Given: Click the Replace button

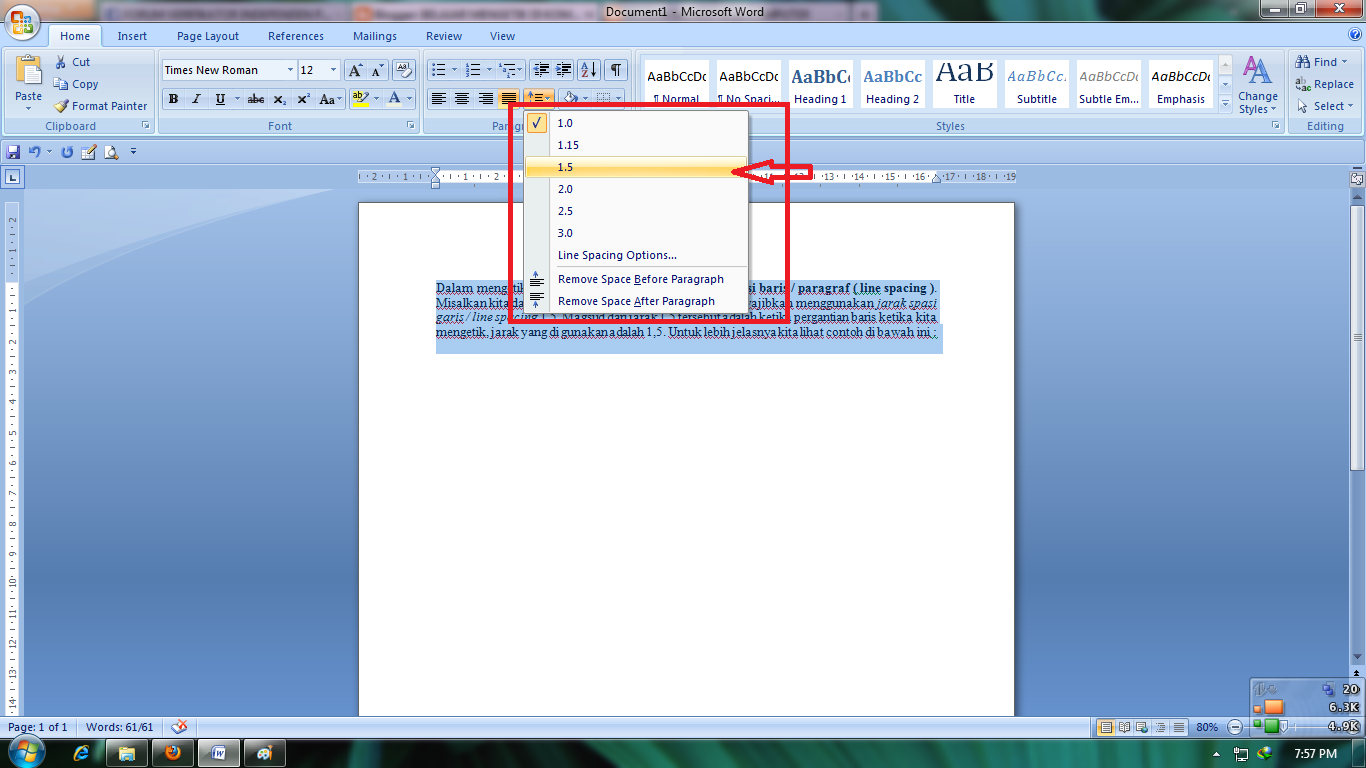Looking at the screenshot, I should (1324, 84).
